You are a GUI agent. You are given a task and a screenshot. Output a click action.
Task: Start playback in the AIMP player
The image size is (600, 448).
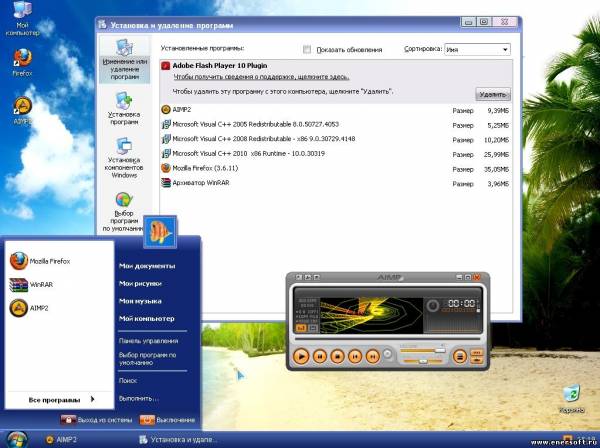click(301, 357)
